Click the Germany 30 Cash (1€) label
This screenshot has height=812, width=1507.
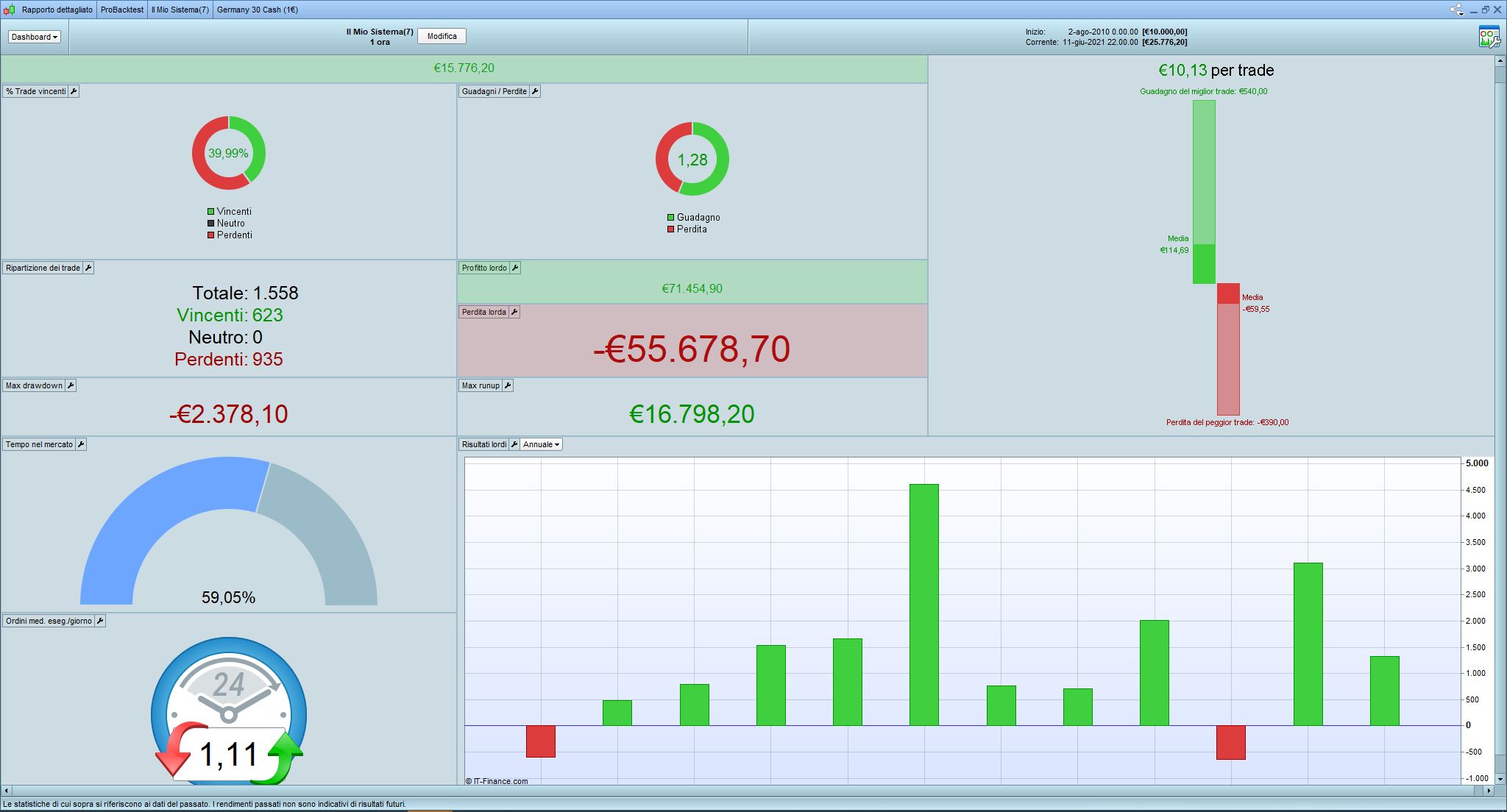[x=258, y=10]
